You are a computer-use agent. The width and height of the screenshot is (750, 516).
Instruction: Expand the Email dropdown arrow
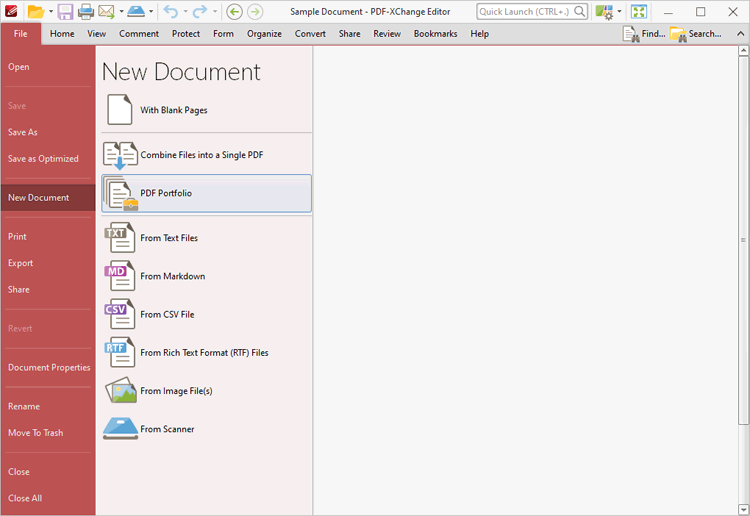coord(121,11)
